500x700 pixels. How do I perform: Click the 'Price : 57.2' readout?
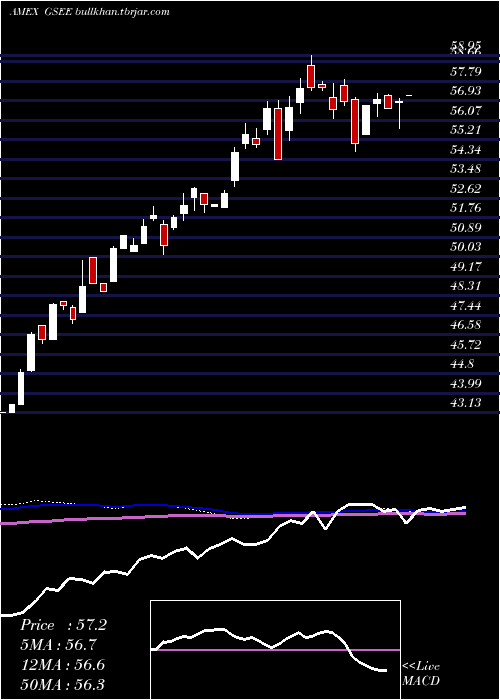pos(63,625)
